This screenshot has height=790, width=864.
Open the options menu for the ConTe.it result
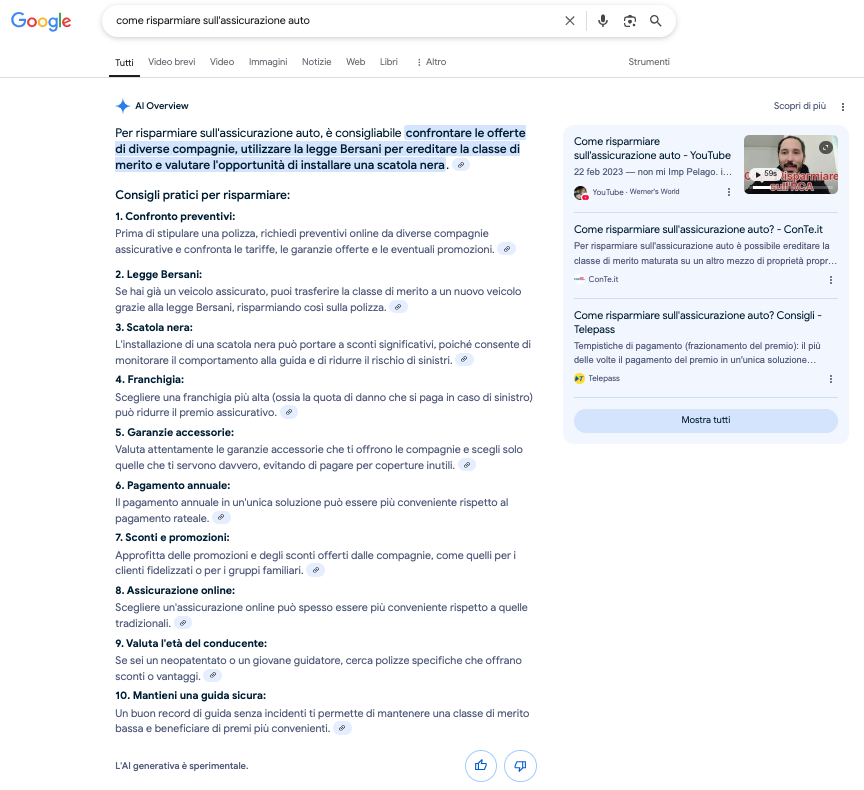coord(830,280)
